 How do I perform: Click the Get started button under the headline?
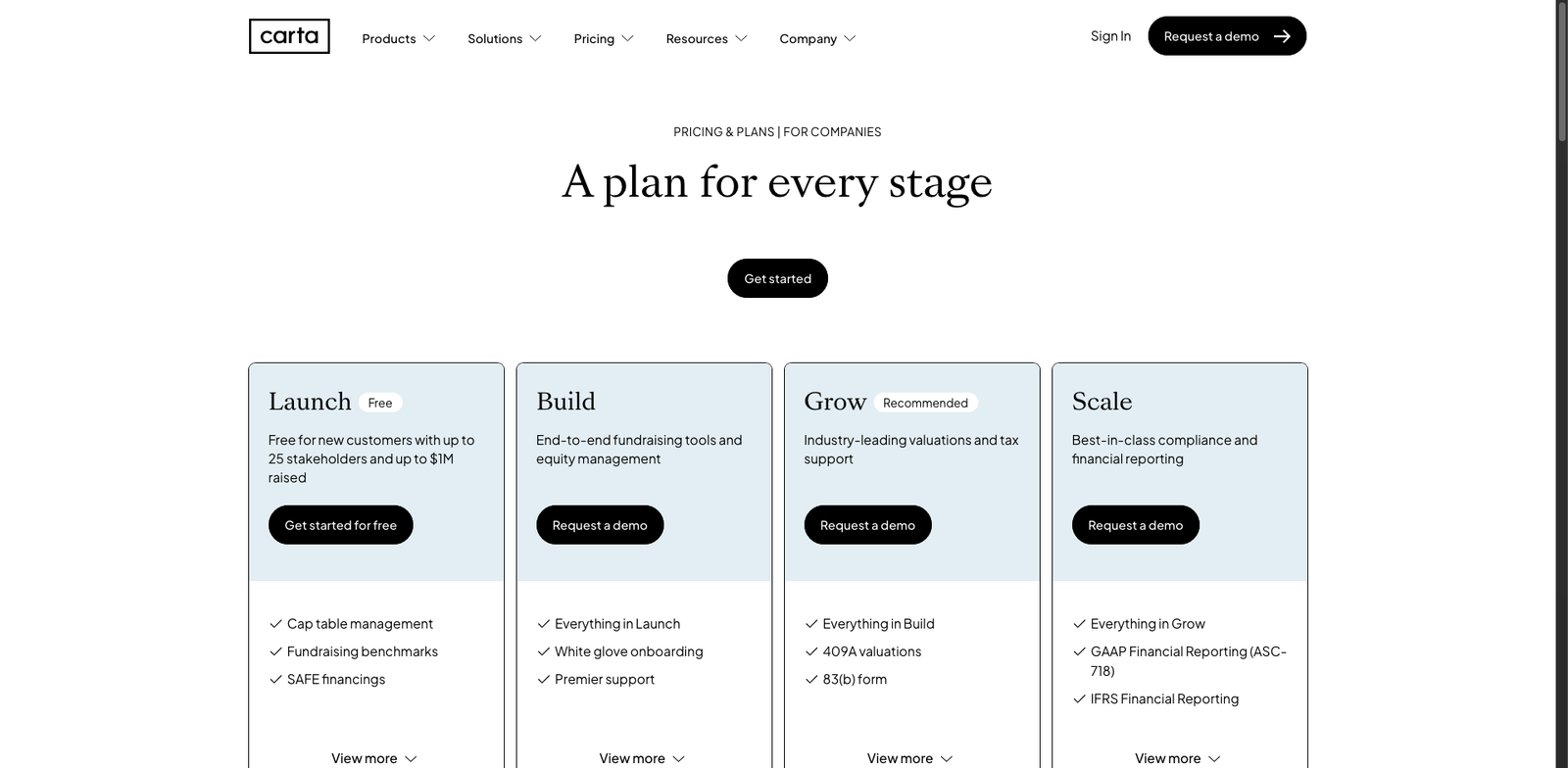[777, 278]
